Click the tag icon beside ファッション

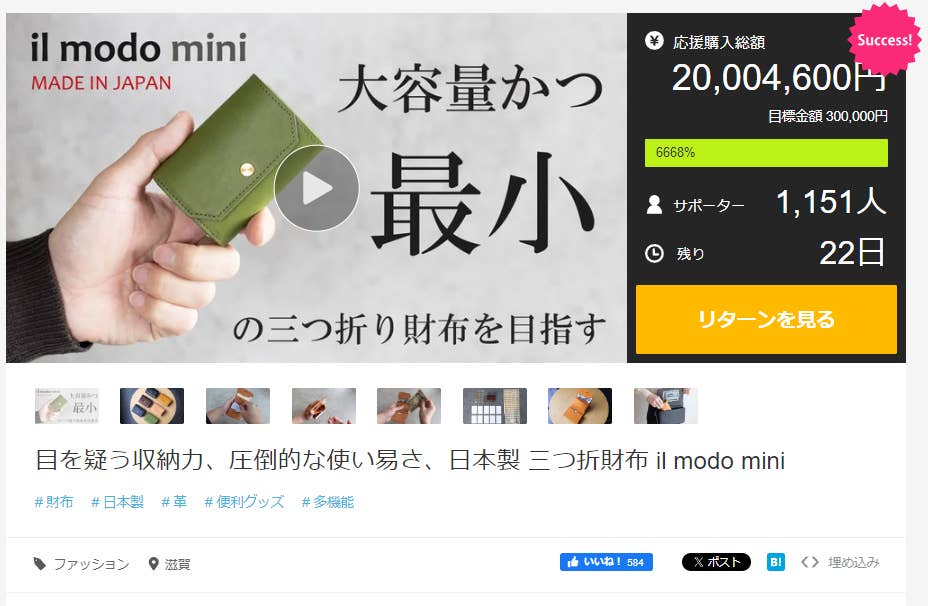click(40, 564)
